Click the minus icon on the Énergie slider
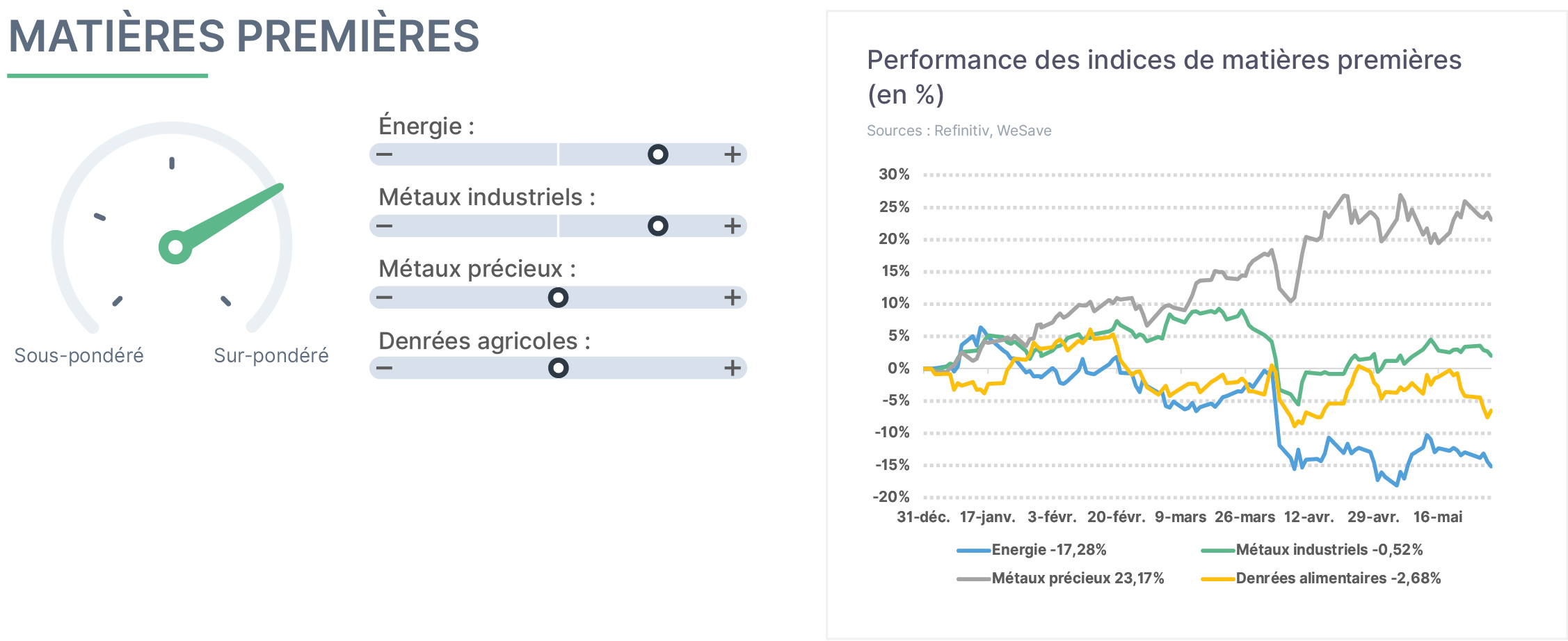 (384, 154)
